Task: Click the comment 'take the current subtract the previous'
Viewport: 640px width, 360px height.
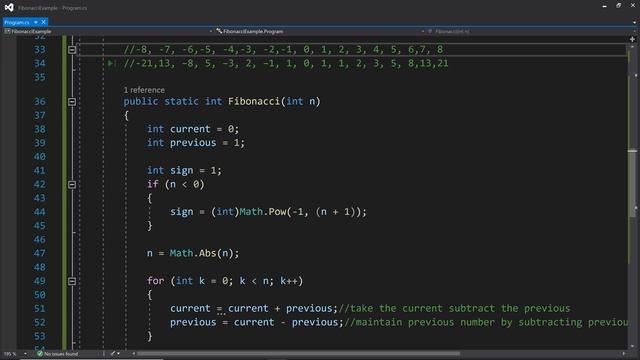Action: click(454, 309)
